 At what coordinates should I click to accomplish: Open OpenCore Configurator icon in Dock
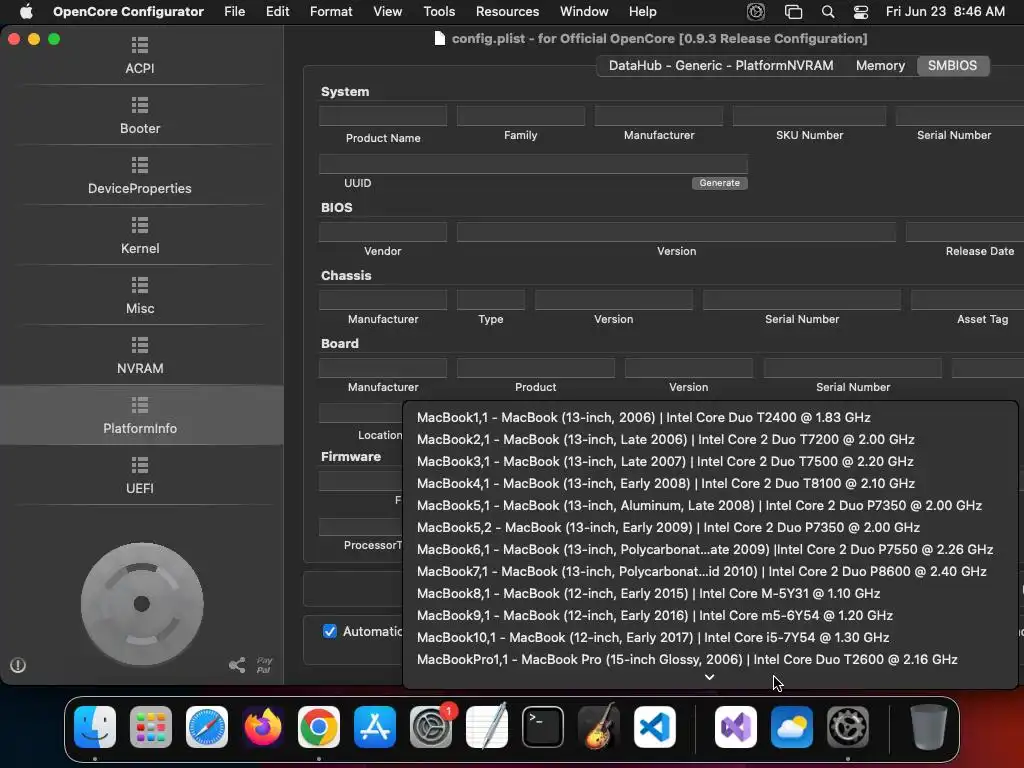(x=848, y=727)
